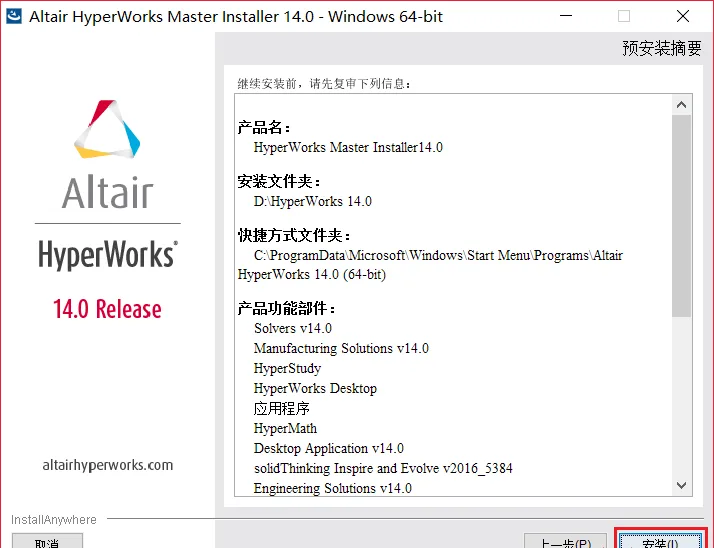Click 'Desktop Application v14.0' line

pyautogui.click(x=329, y=449)
